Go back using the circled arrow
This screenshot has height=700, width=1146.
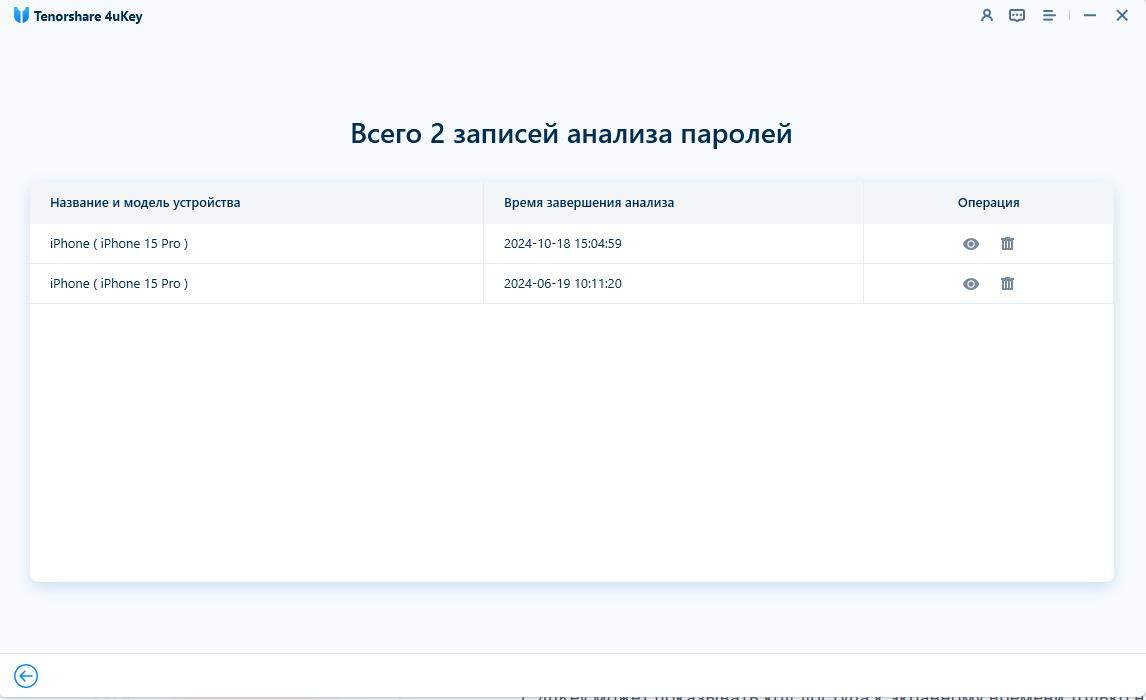pos(26,676)
